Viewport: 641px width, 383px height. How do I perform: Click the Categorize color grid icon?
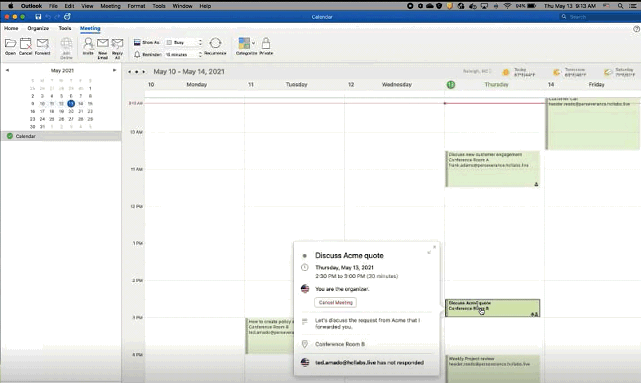click(x=244, y=43)
